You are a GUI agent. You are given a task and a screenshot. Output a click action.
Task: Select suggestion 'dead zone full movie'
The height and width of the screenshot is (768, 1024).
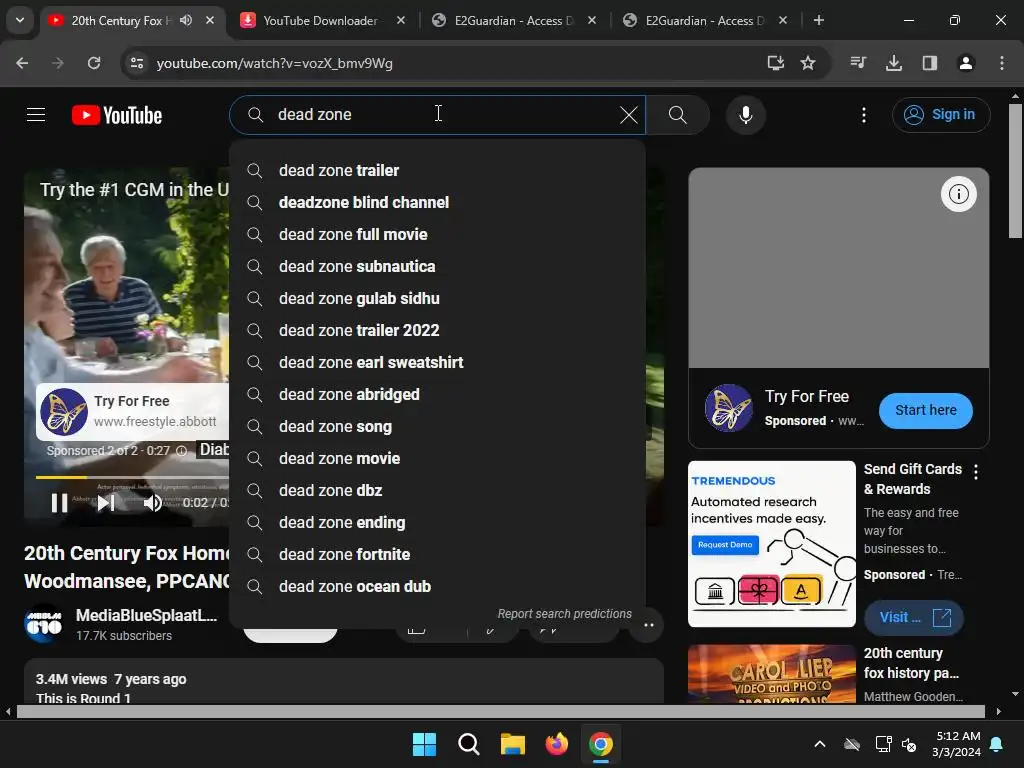pos(438,234)
